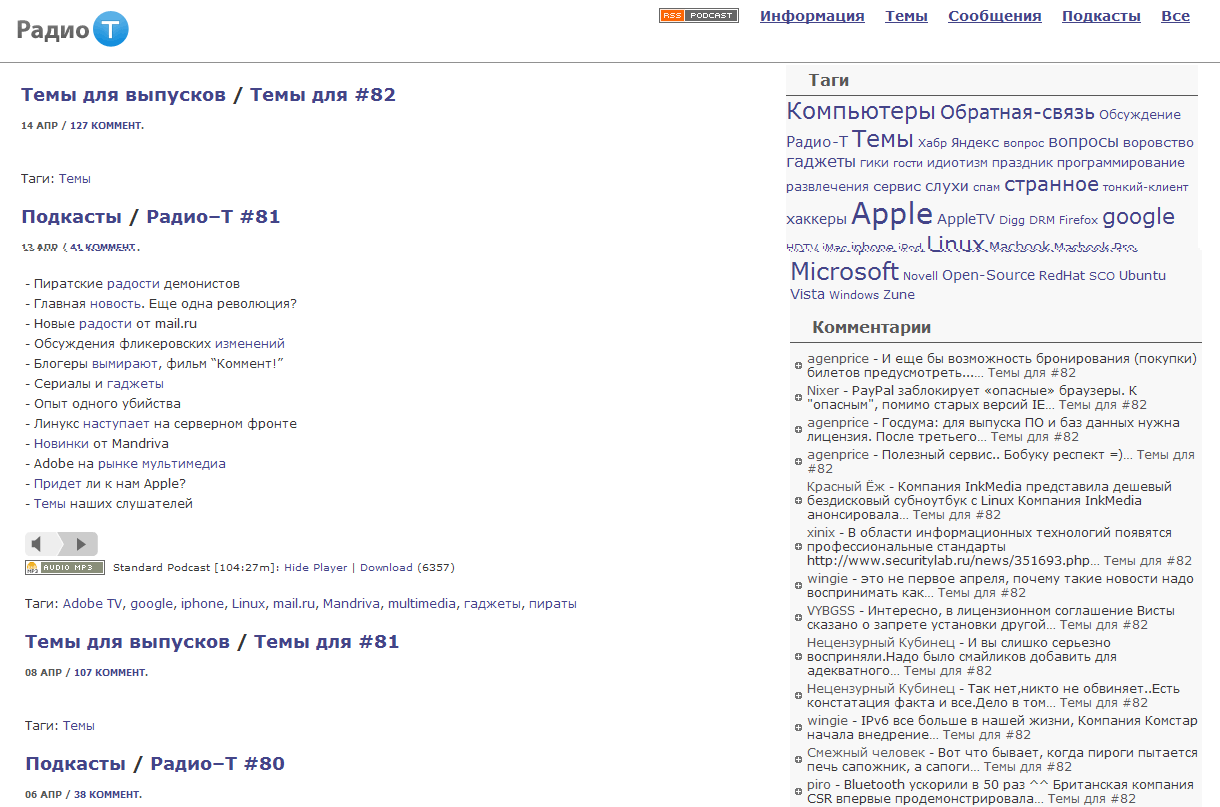Open the Сообщения navigation link

994,16
